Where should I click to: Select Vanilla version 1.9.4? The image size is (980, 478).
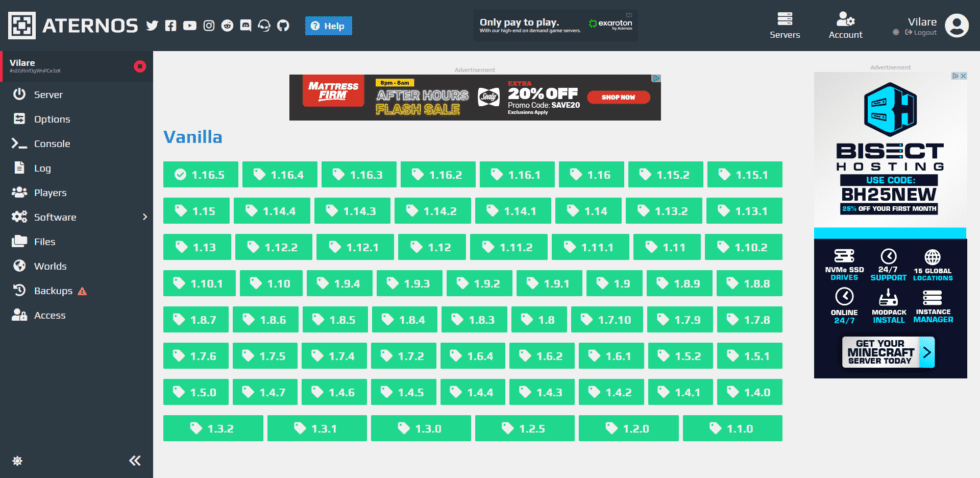(x=339, y=283)
